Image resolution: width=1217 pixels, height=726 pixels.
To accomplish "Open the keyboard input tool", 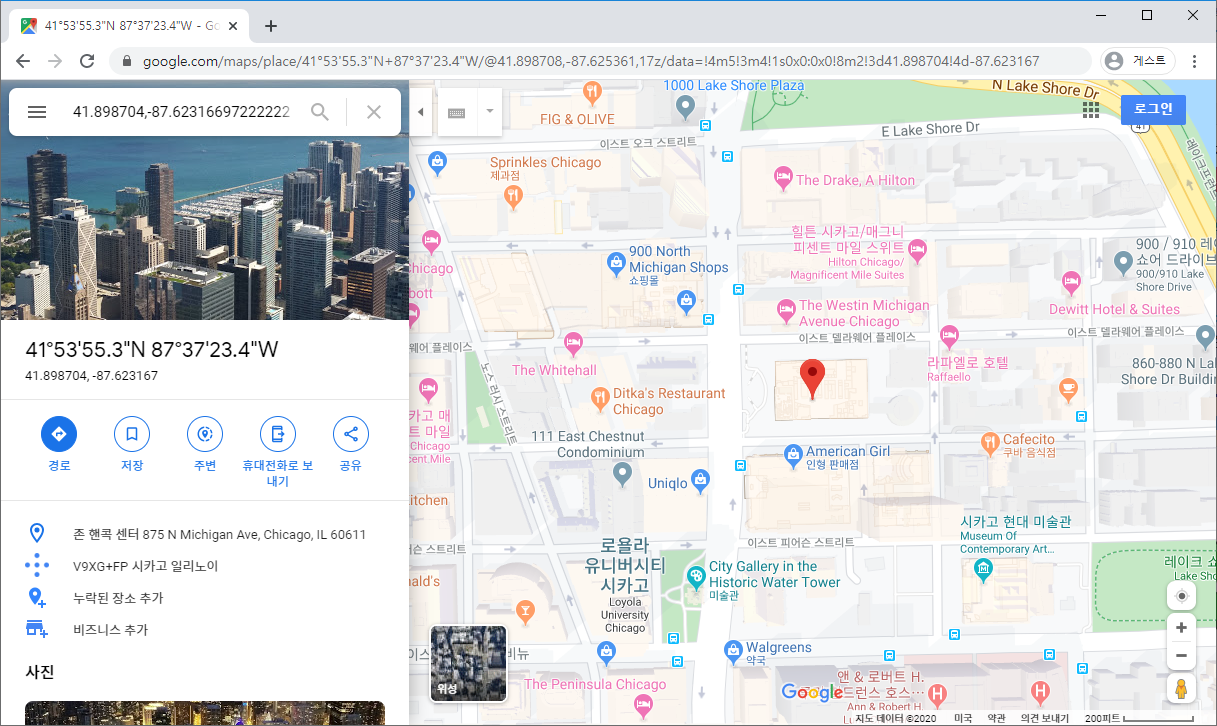I will pyautogui.click(x=456, y=112).
